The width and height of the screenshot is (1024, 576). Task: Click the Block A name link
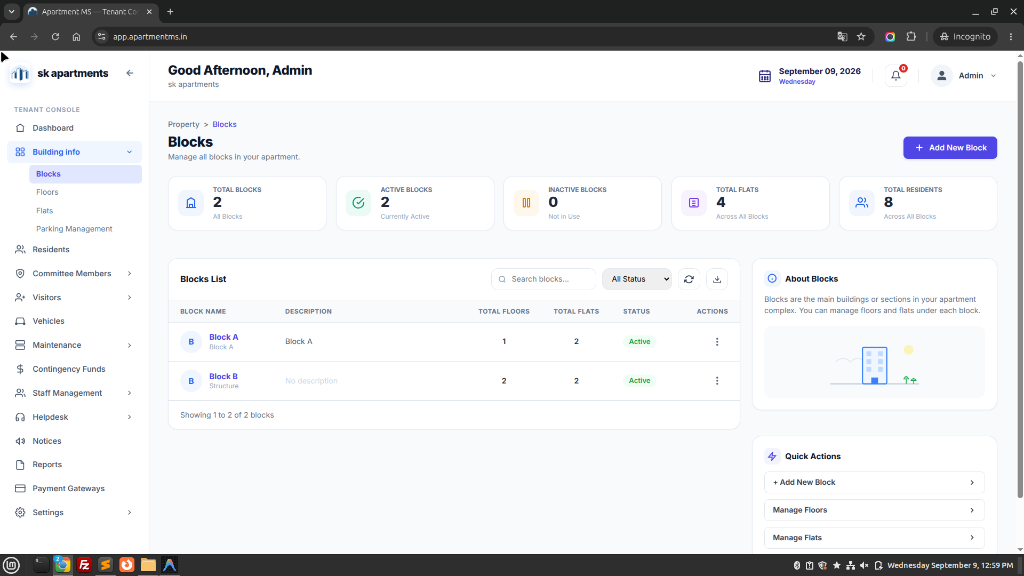click(223, 337)
